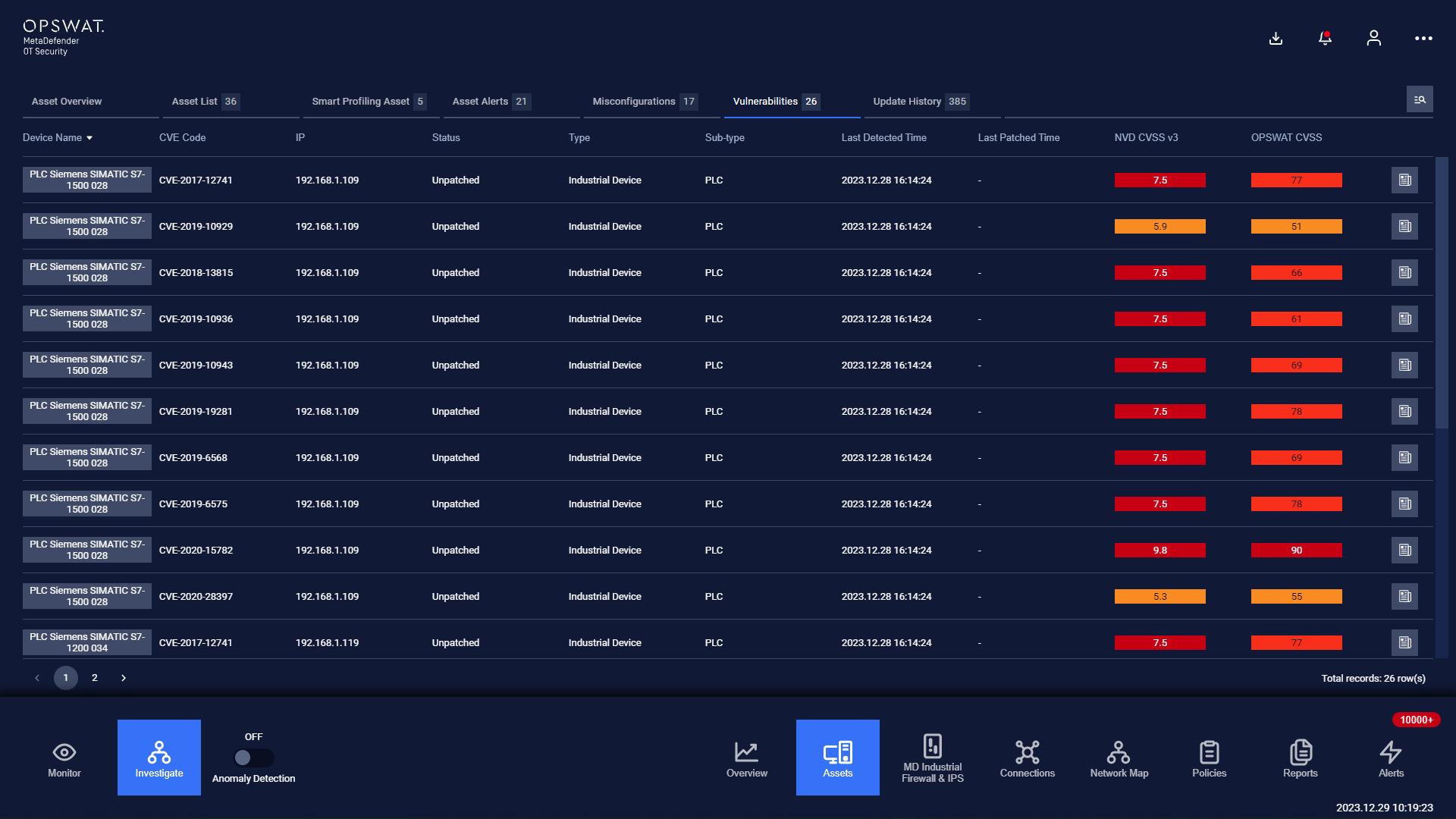
Task: Click NVD CVSS 9.8 bar for CVE-2020-15782
Action: (1159, 551)
